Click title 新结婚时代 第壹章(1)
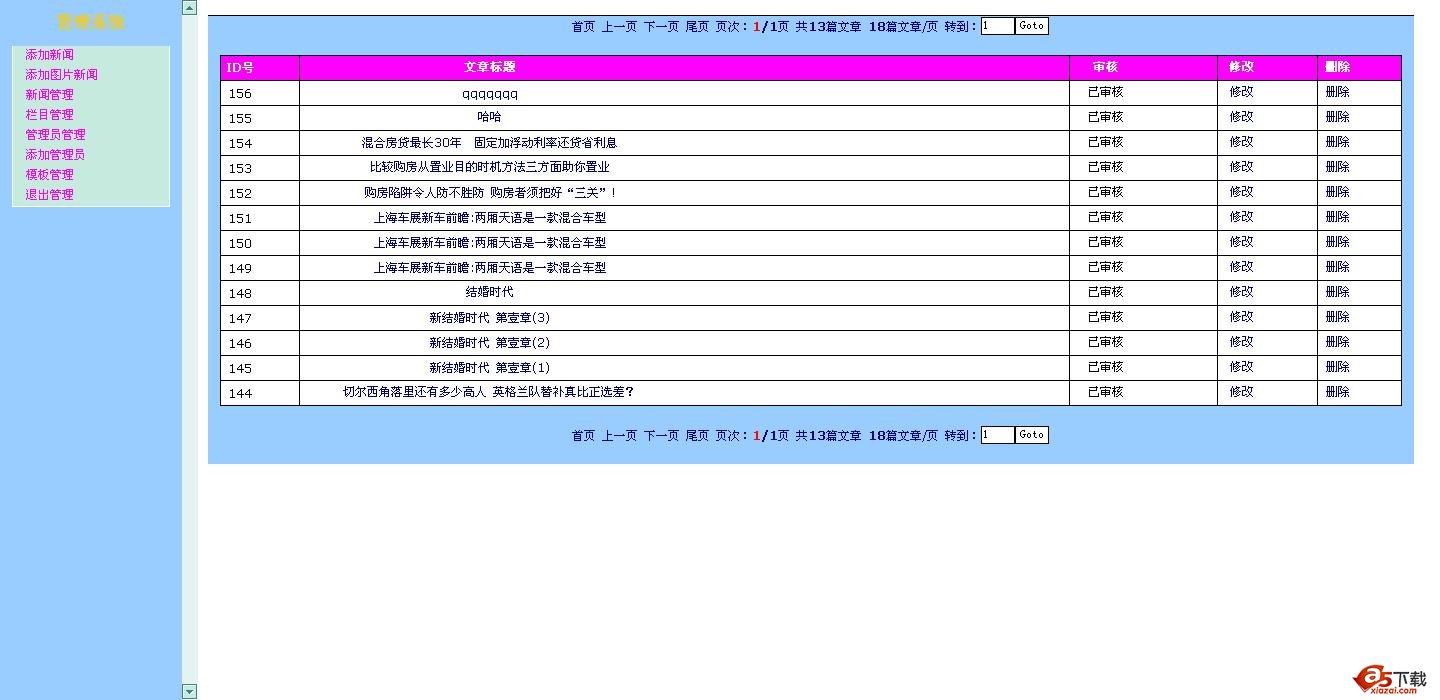This screenshot has height=700, width=1440. (490, 367)
